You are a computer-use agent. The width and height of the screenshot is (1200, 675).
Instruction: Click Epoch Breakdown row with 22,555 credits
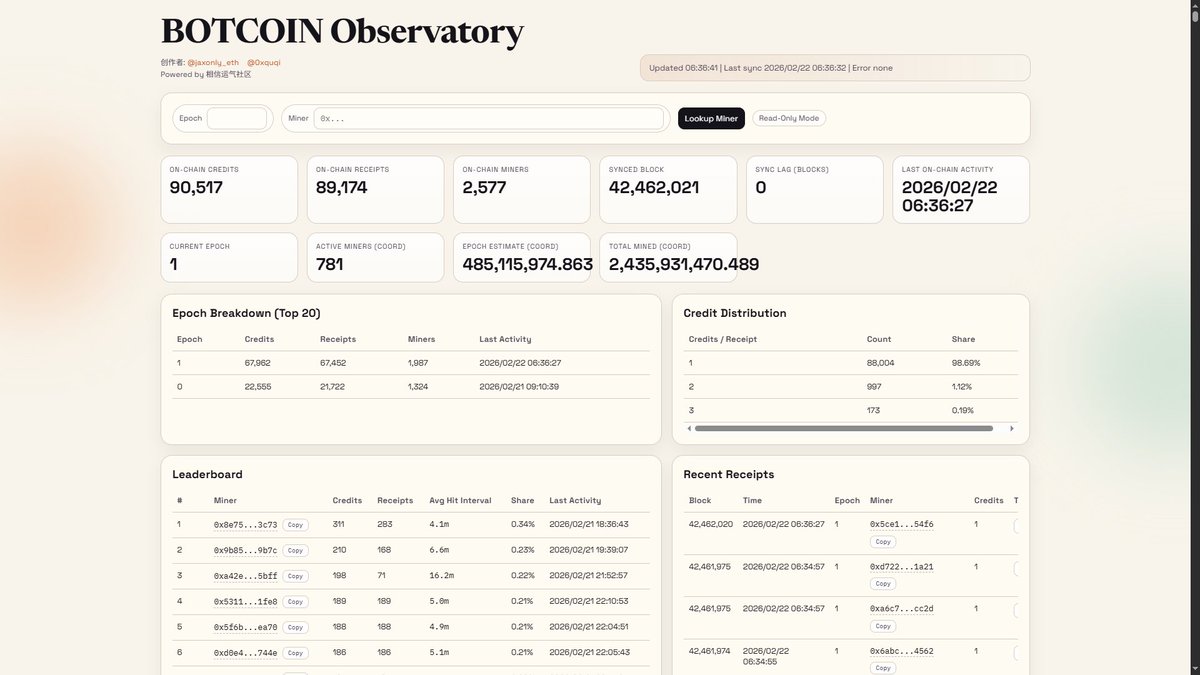411,386
